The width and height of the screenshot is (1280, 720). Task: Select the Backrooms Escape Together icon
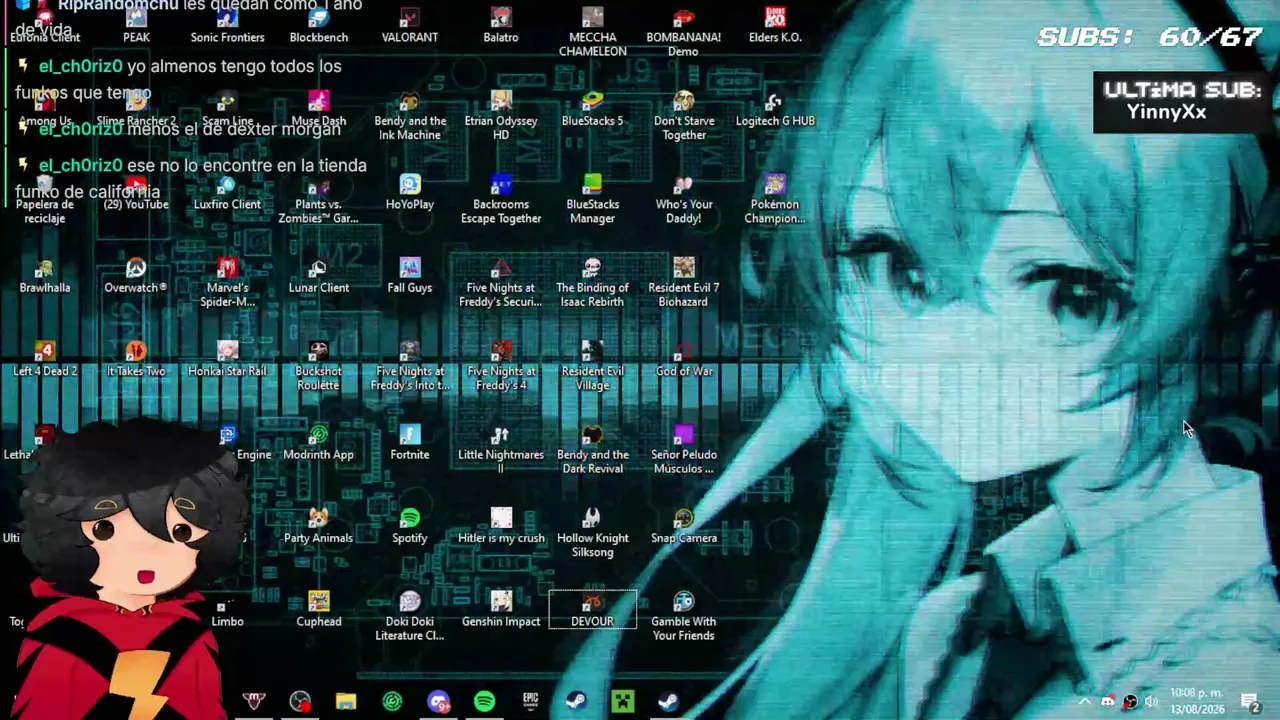click(501, 200)
